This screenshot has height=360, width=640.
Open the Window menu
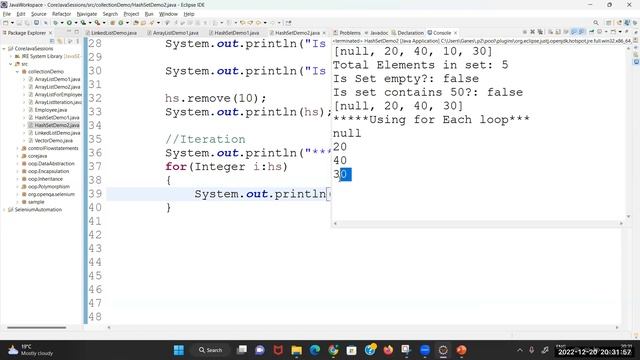[x=168, y=14]
